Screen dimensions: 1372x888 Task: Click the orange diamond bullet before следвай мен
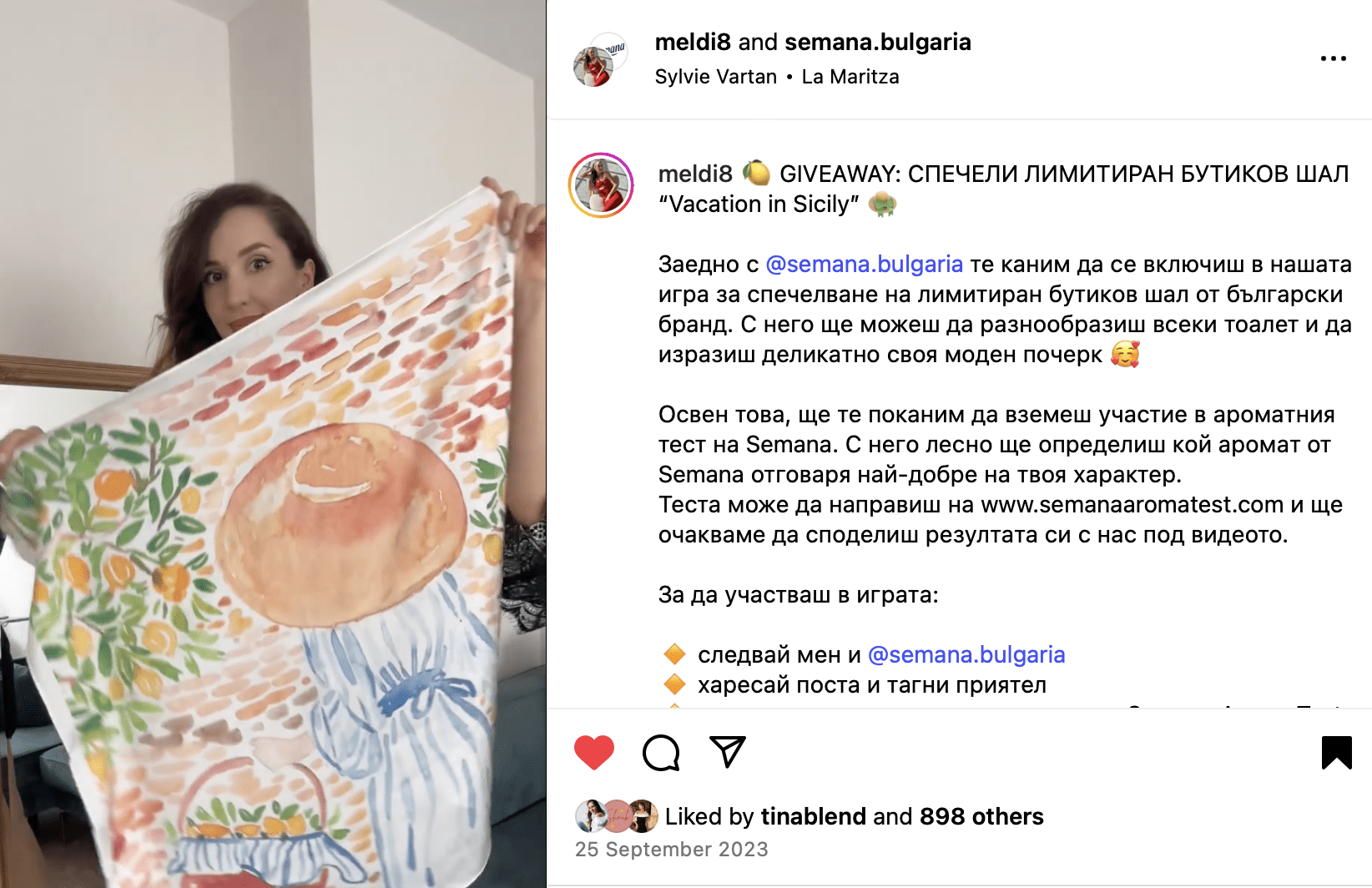[674, 655]
